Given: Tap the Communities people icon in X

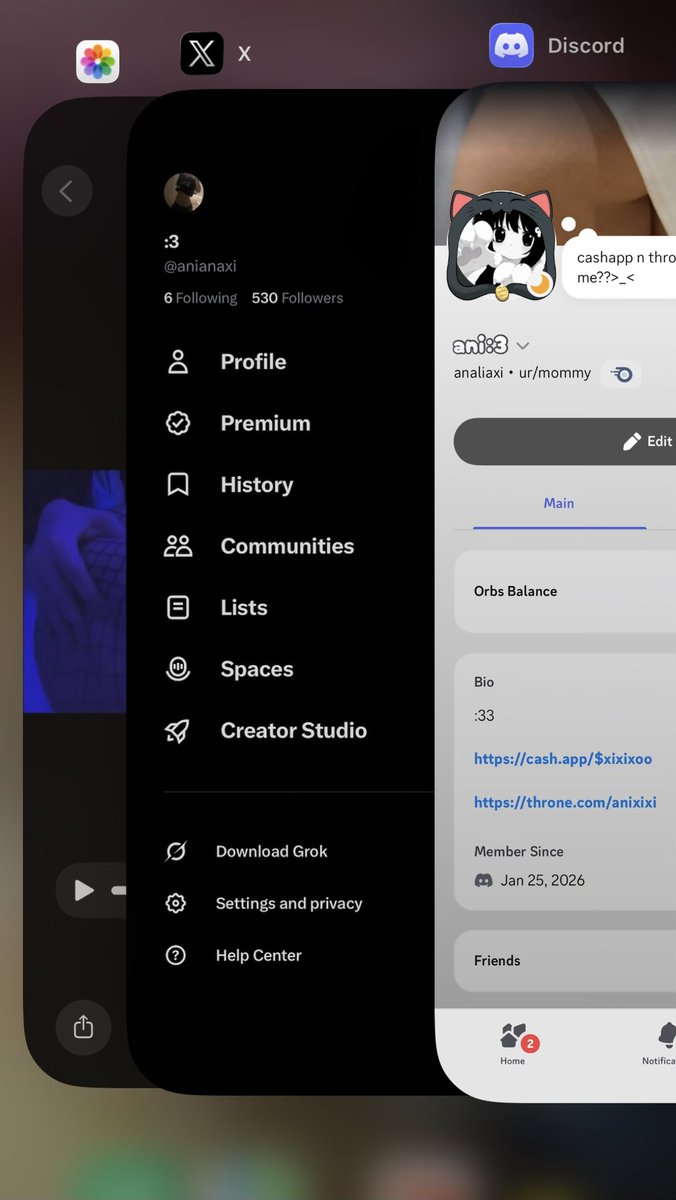Looking at the screenshot, I should tap(178, 546).
